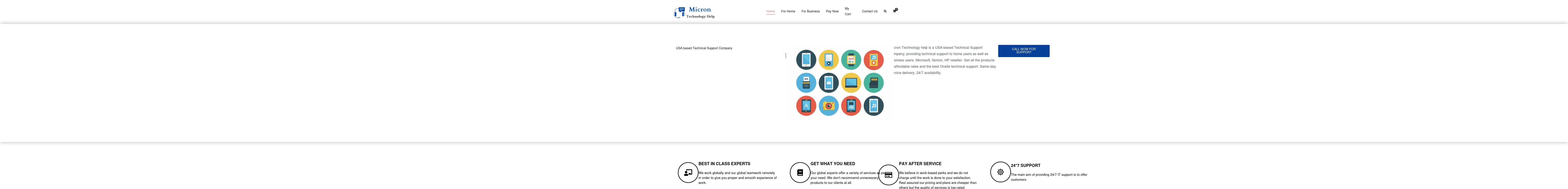Click the camera icon on blue circle
Image resolution: width=1568 pixels, height=189 pixels.
828,106
